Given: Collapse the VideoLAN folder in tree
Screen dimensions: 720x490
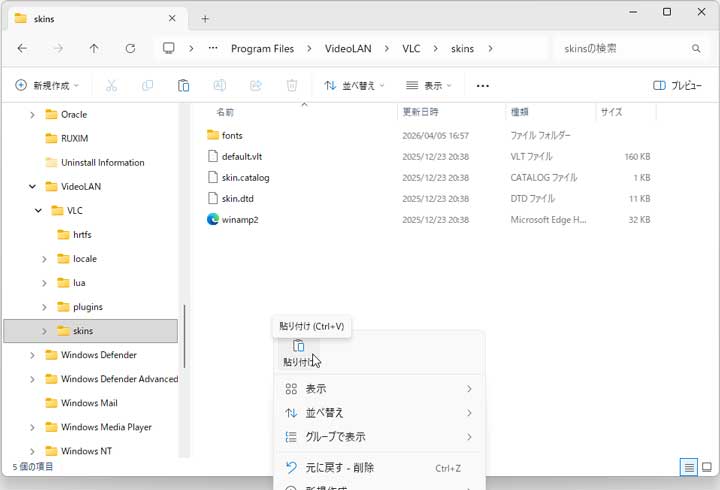Looking at the screenshot, I should (x=32, y=186).
